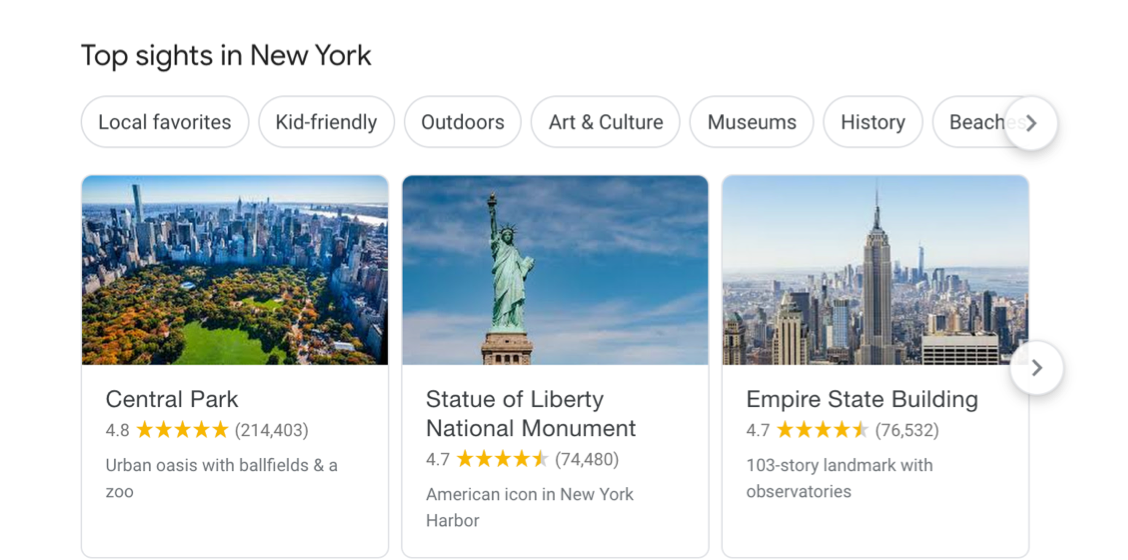
Task: Switch to the Museums category
Action: [751, 122]
